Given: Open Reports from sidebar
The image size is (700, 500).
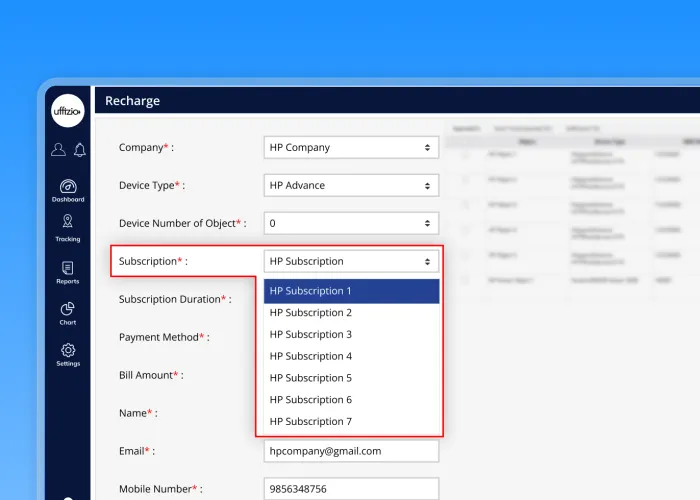Looking at the screenshot, I should 68,272.
